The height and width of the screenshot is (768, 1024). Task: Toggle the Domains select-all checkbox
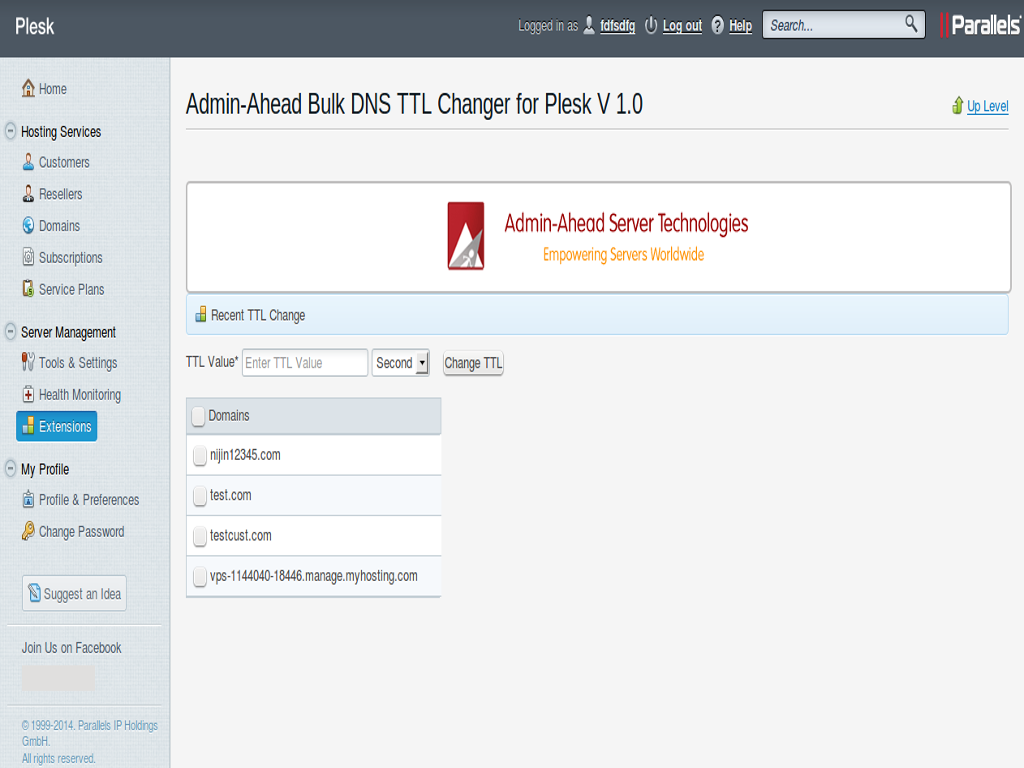pos(199,416)
